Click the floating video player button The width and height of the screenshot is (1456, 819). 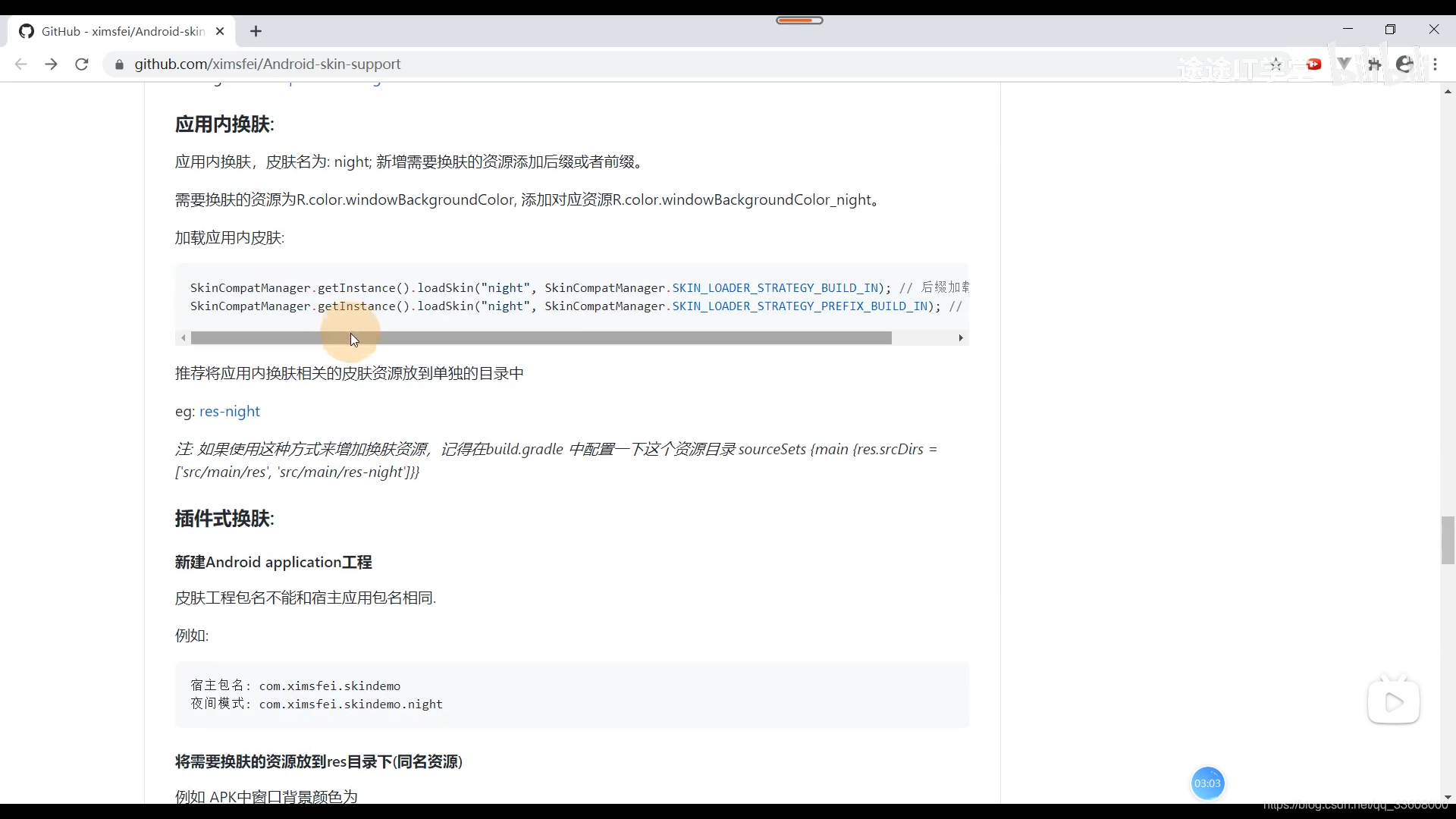[1394, 701]
